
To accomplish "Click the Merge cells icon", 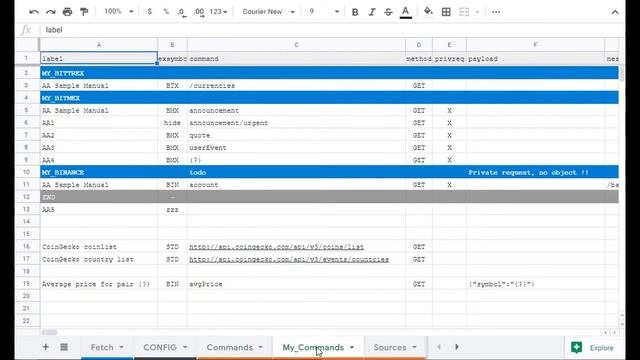I will pos(464,12).
